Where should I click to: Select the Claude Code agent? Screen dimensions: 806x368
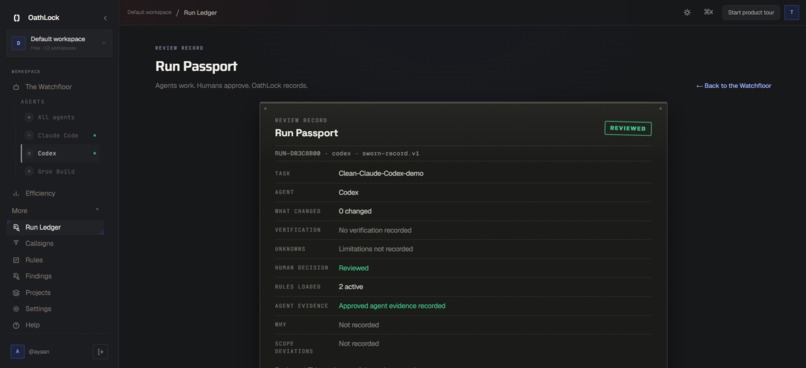[58, 136]
